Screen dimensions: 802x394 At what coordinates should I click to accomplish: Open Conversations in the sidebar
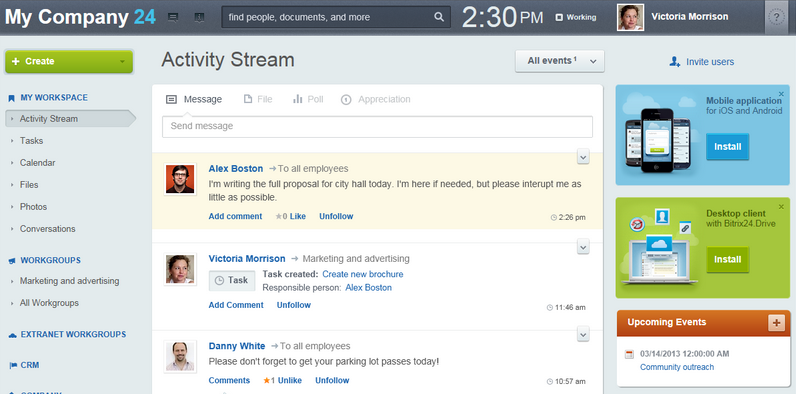(x=48, y=229)
